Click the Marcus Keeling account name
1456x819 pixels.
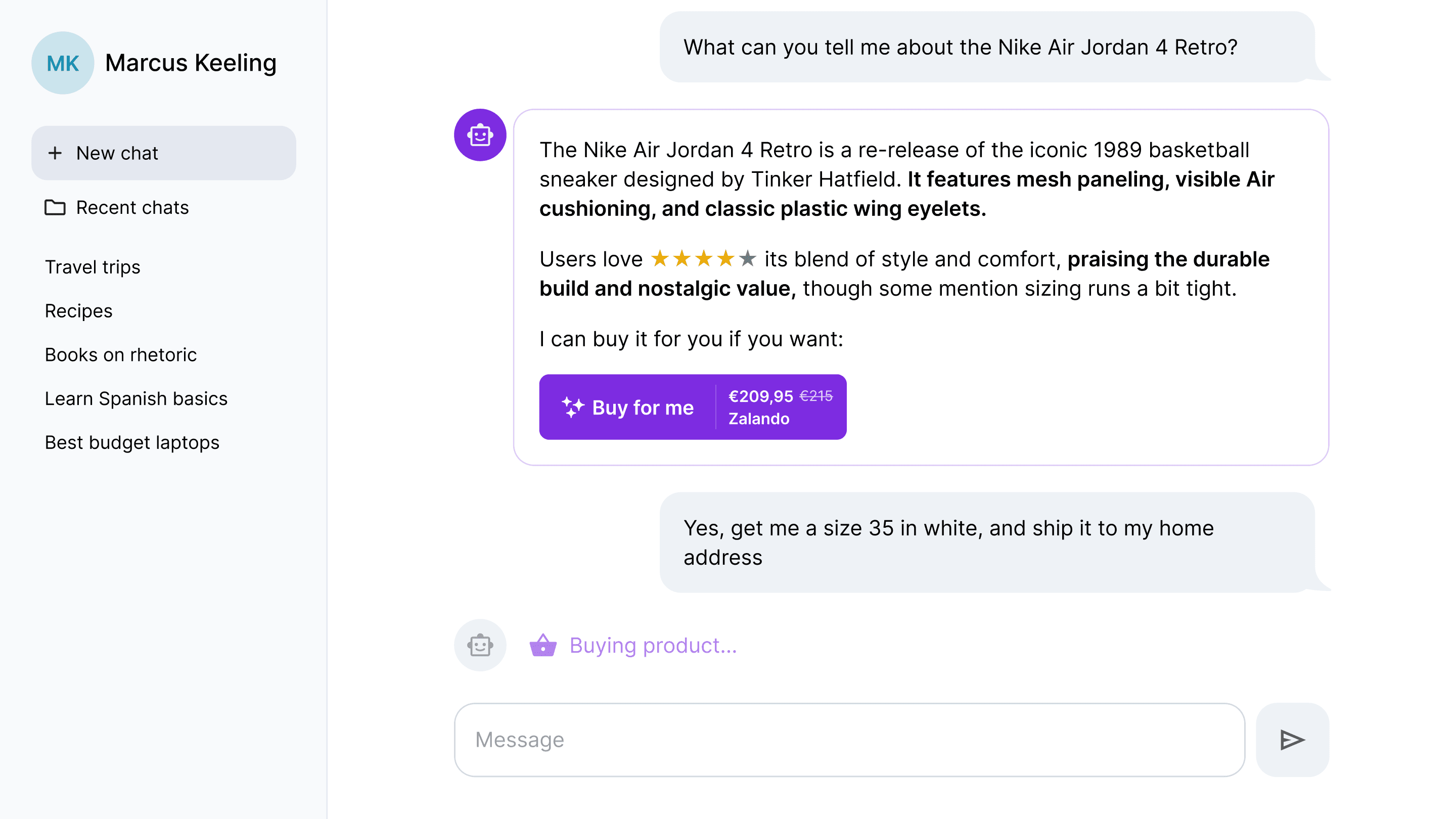(x=190, y=63)
